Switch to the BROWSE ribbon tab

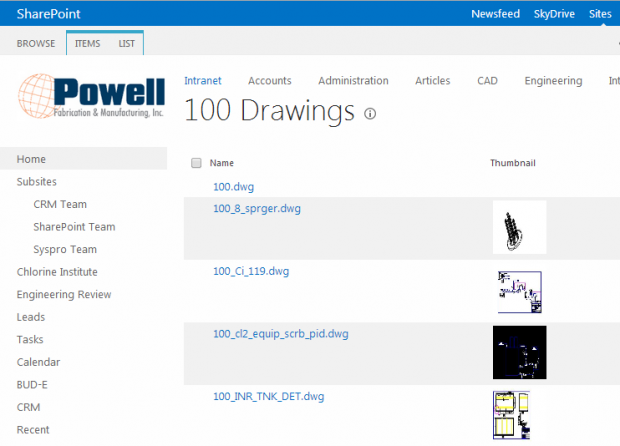[36, 44]
